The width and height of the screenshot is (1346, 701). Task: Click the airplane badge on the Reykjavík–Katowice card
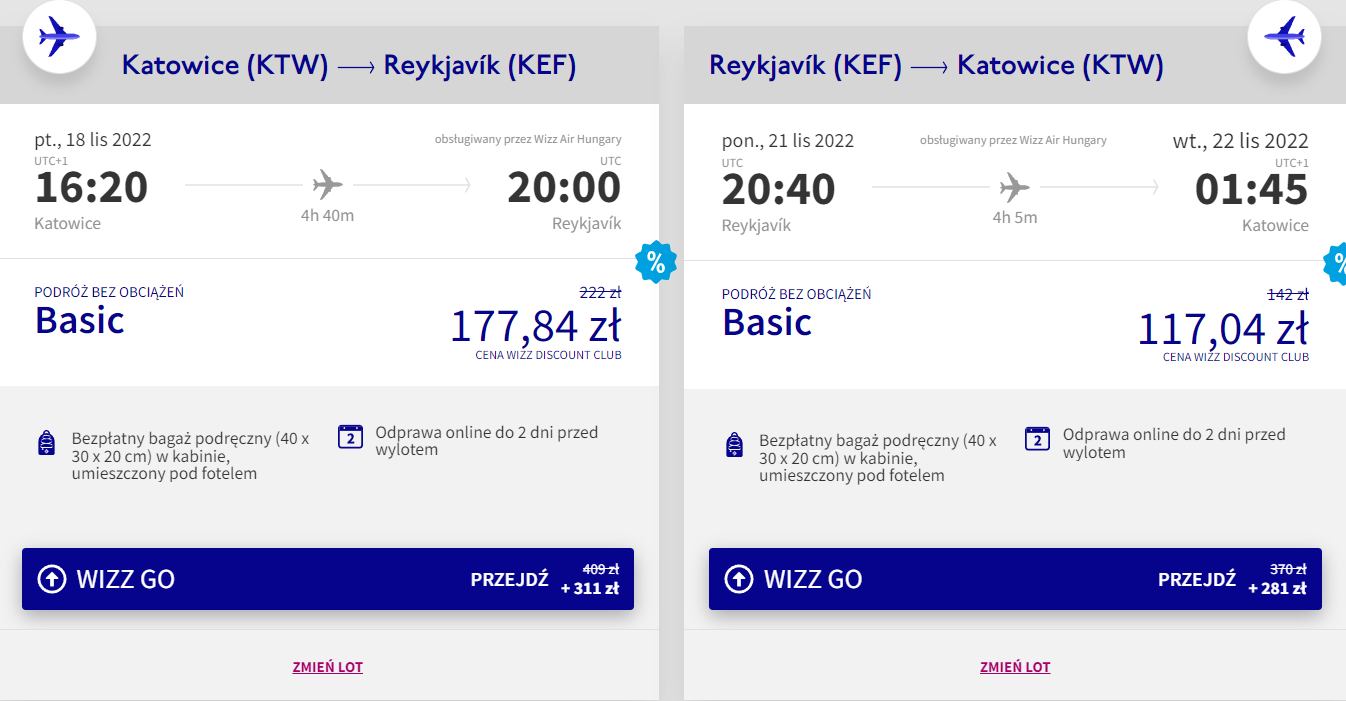pyautogui.click(x=1285, y=38)
